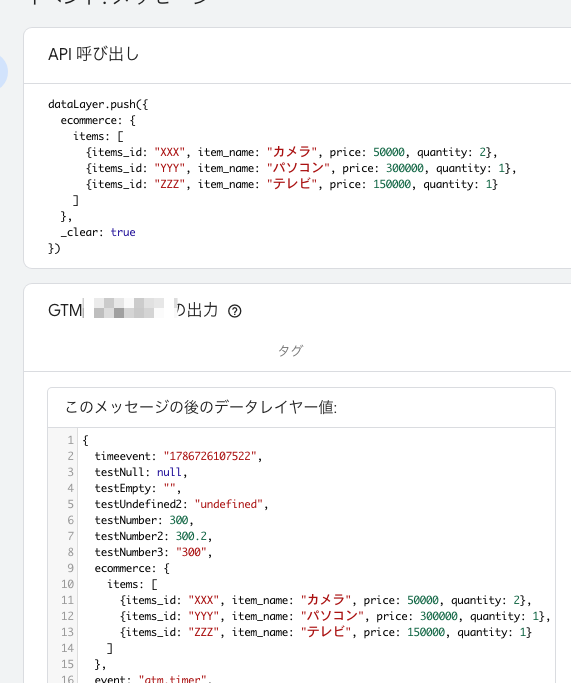Click the testEmpty line
Screen dimensions: 571x683
(x=138, y=488)
